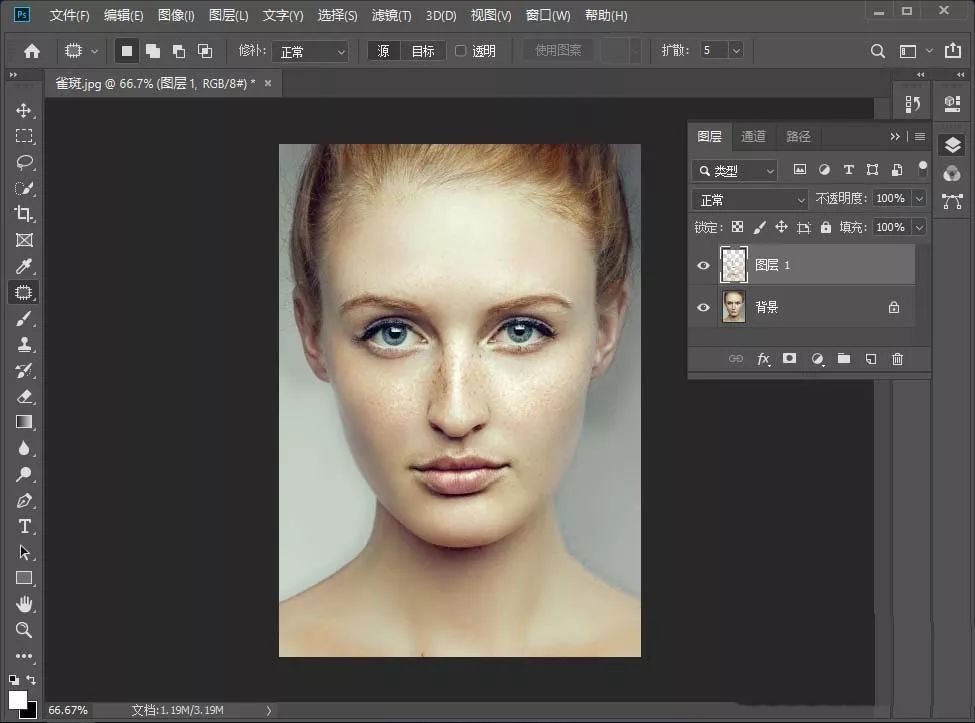Image resolution: width=975 pixels, height=723 pixels.
Task: Open the 不透明度 opacity dropdown arrow
Action: tap(918, 199)
